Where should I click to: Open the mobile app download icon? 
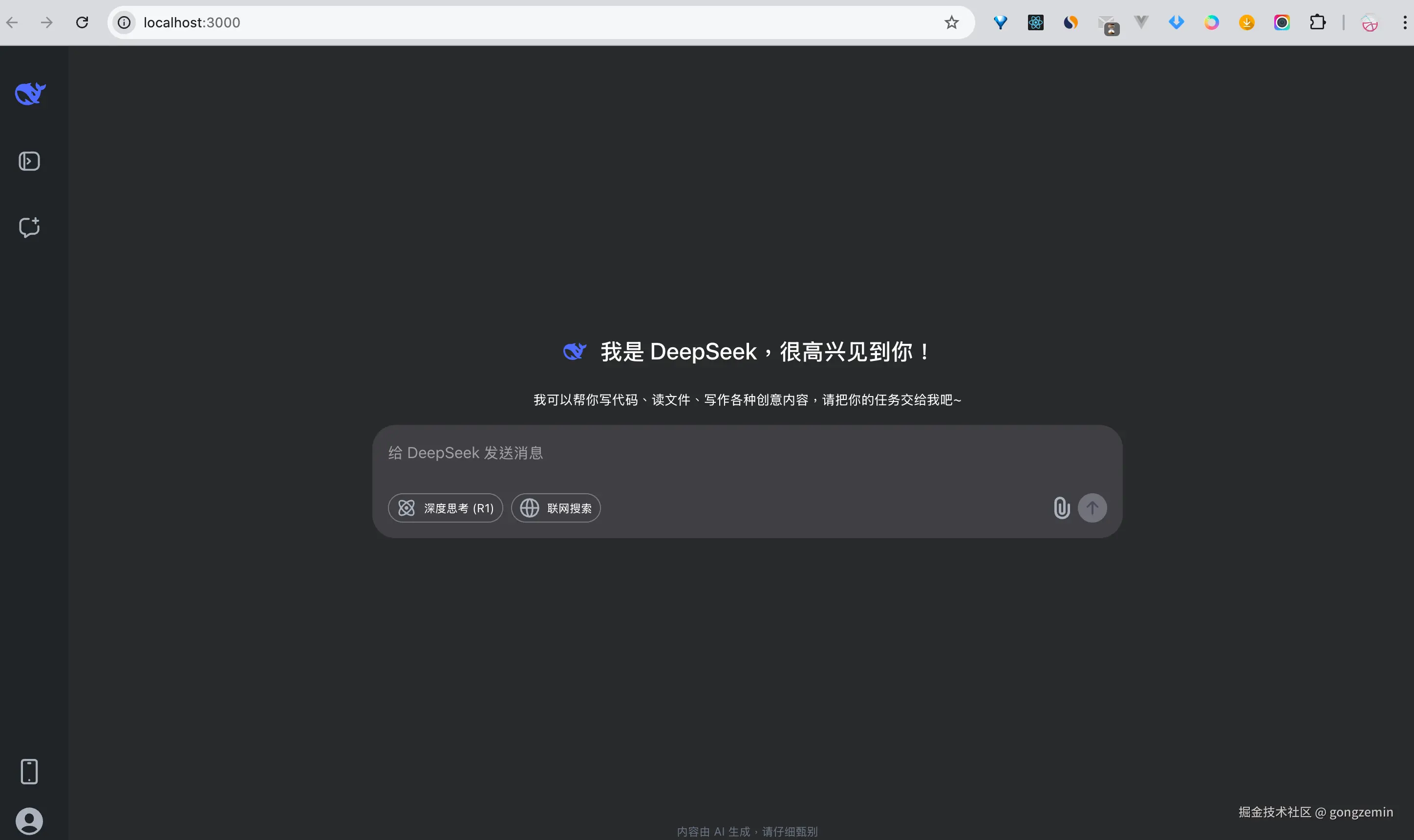tap(29, 772)
